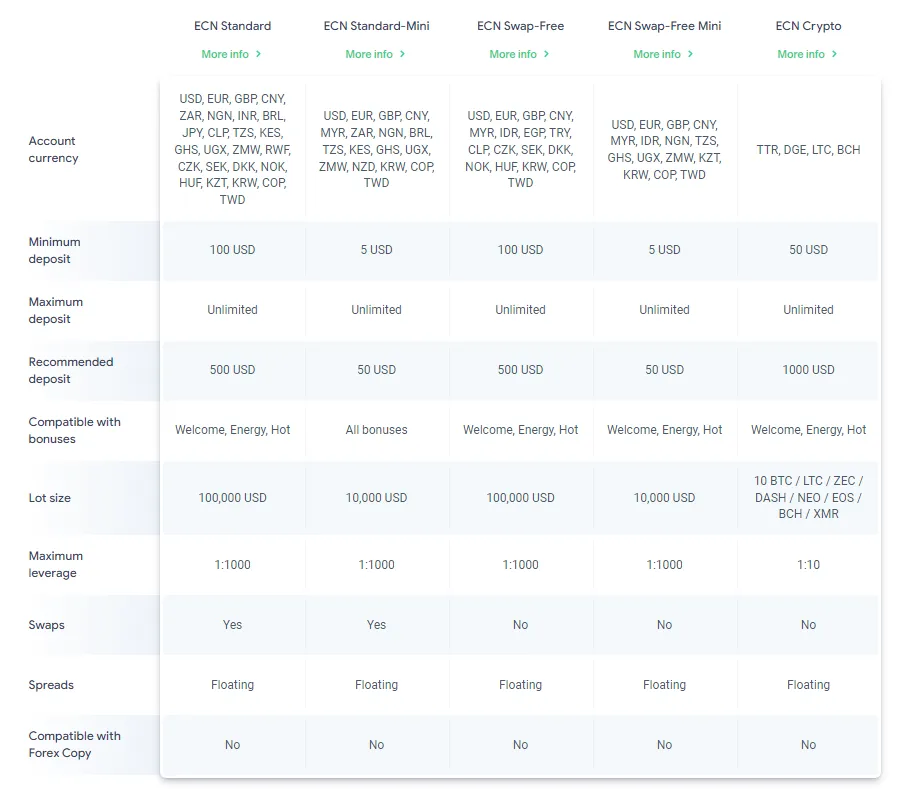Click the Minimum deposit row label
Screen dimensions: 900x789
55,250
